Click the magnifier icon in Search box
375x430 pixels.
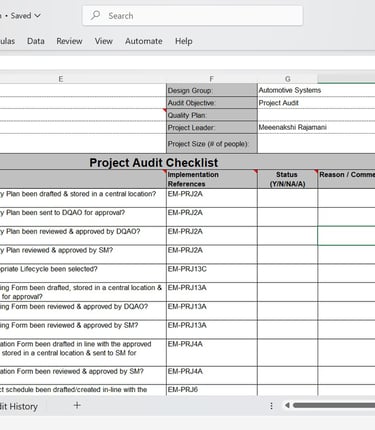coord(95,15)
